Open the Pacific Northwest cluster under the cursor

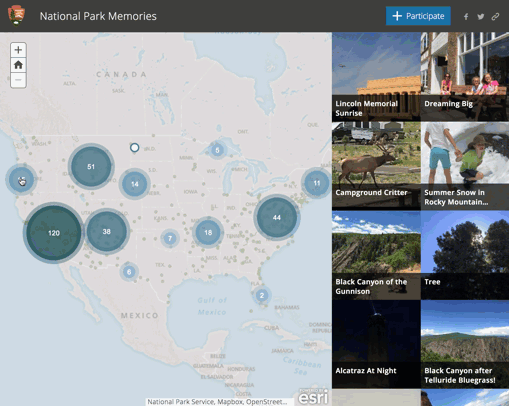point(21,179)
